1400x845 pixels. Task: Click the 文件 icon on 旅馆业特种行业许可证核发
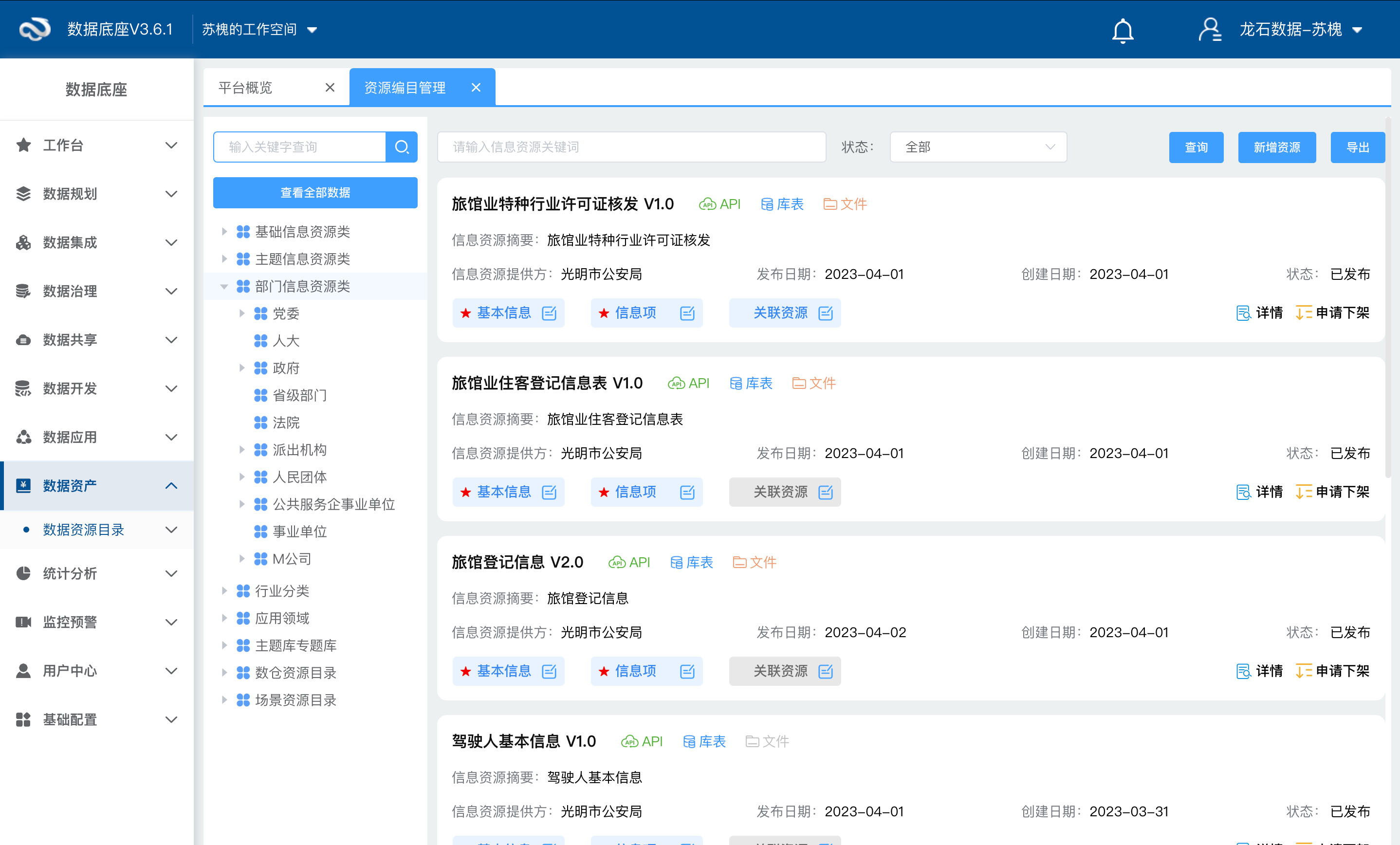tap(830, 203)
